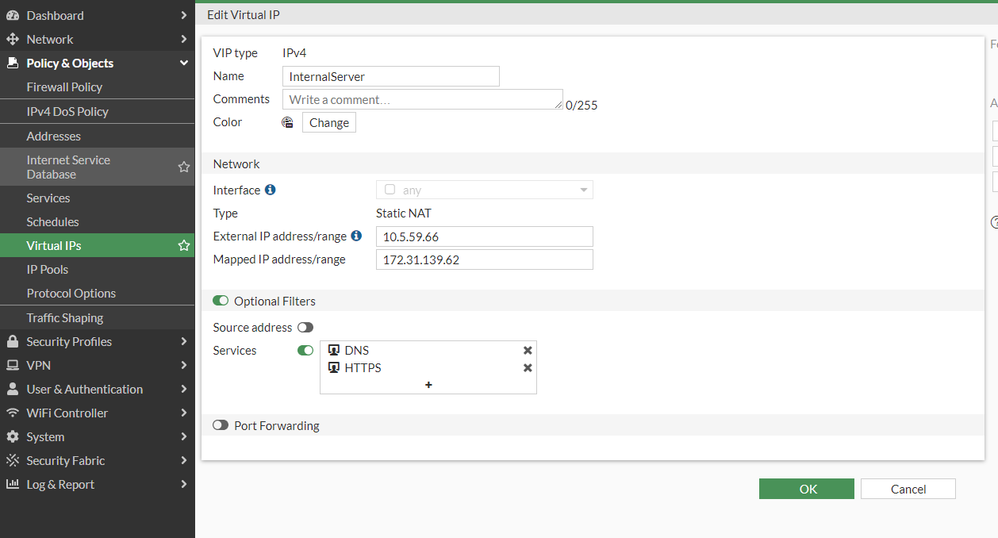Click the External IP address info icon
The height and width of the screenshot is (538, 998).
click(356, 236)
